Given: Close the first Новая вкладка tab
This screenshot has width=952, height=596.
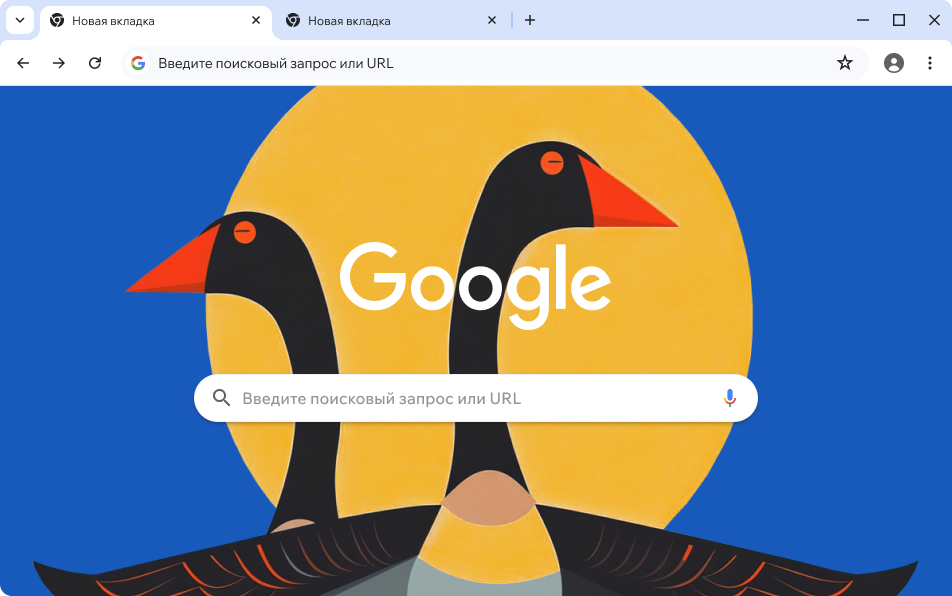Looking at the screenshot, I should tap(256, 21).
